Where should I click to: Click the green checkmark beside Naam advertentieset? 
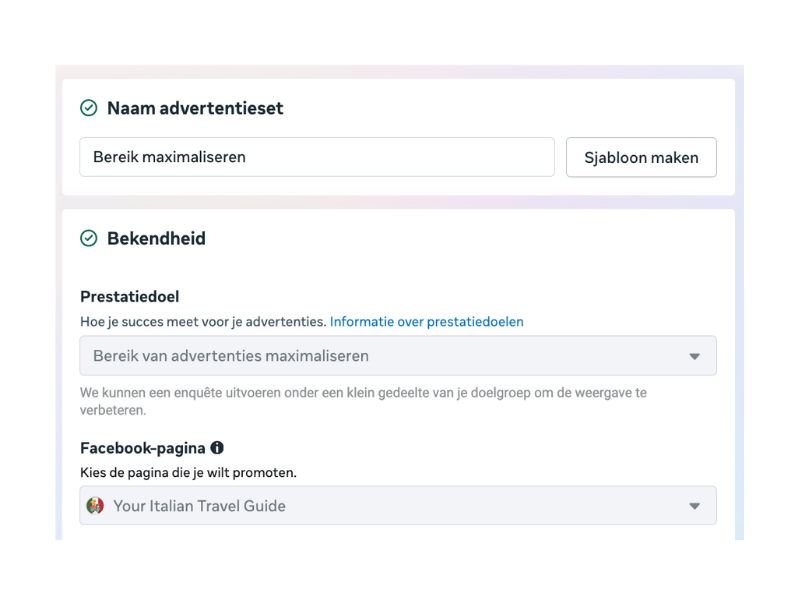coord(89,108)
